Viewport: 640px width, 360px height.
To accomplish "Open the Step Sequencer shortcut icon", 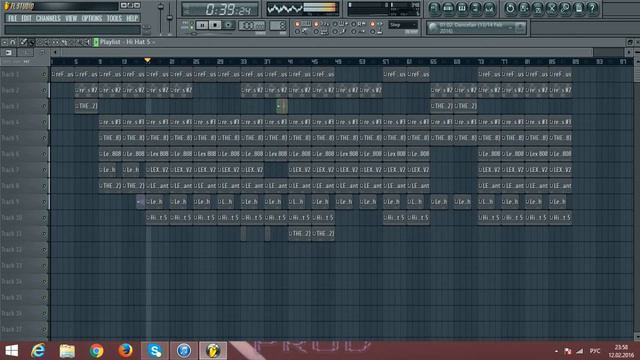I will [x=448, y=8].
